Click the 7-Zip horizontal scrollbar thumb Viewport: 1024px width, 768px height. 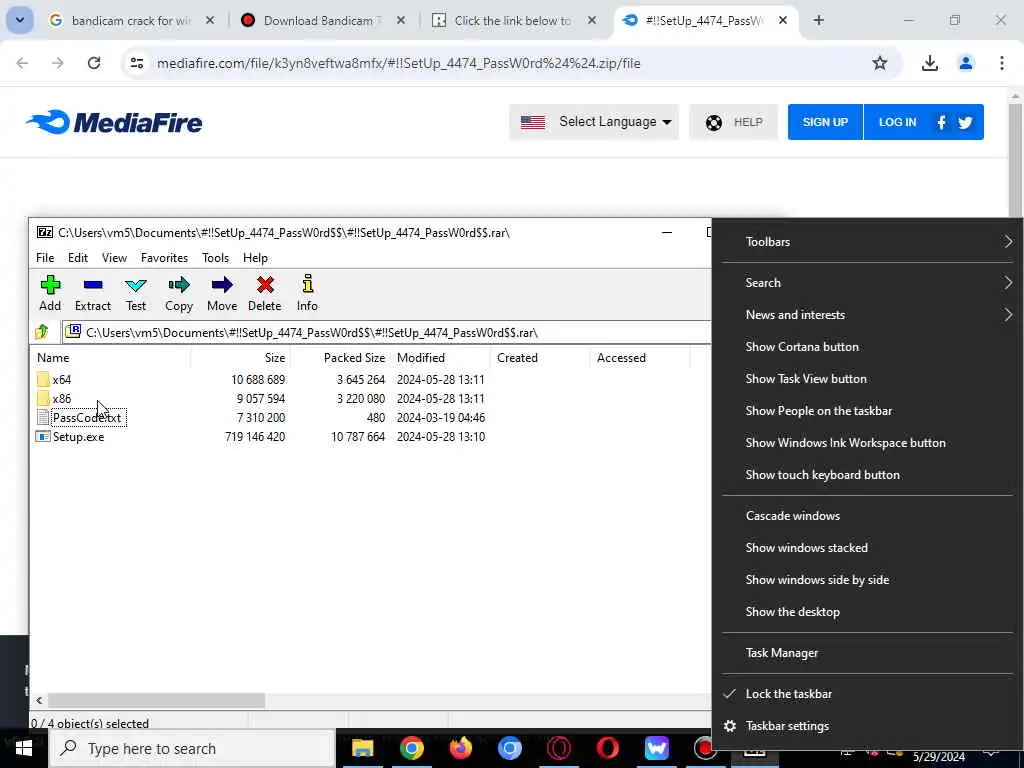pos(157,701)
